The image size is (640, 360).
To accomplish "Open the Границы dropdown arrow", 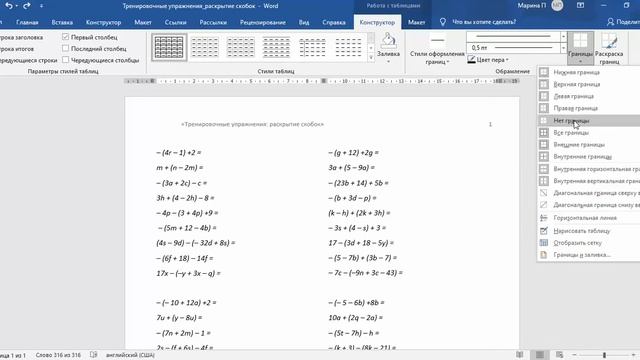I will (x=580, y=62).
